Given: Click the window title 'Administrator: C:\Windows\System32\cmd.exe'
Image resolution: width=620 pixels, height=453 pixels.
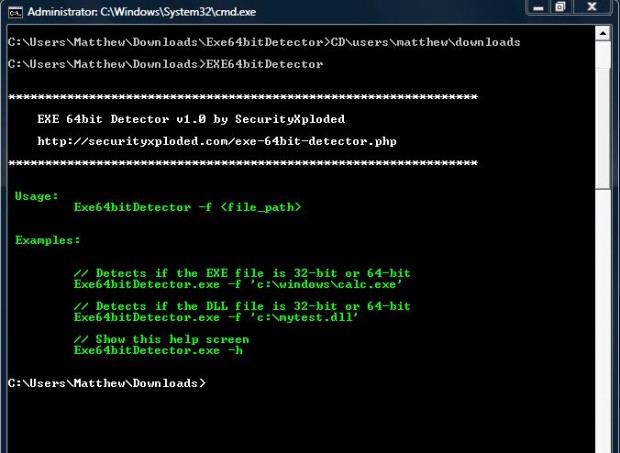Looking at the screenshot, I should [142, 12].
